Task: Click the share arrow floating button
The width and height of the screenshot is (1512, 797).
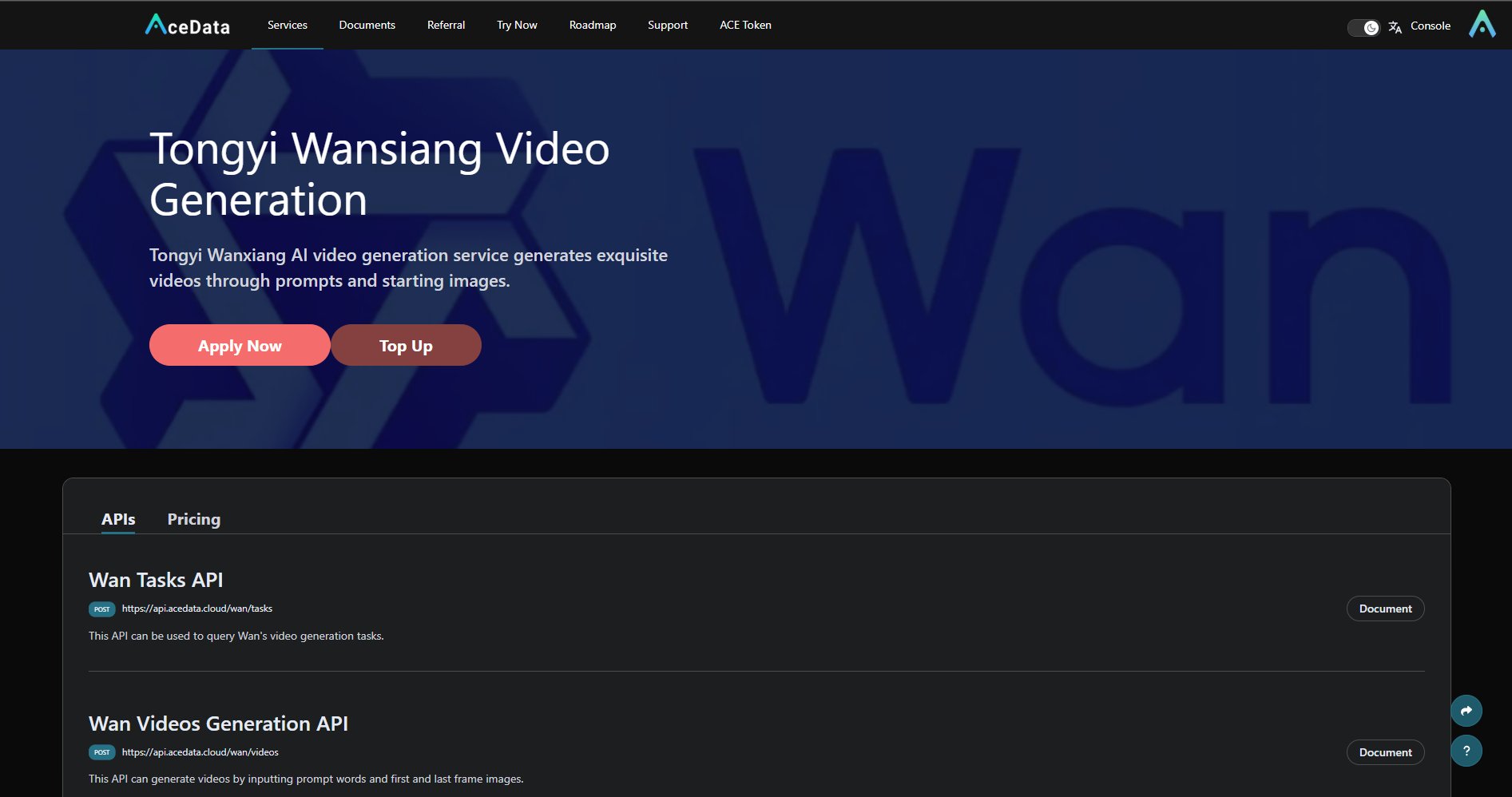Action: 1466,711
